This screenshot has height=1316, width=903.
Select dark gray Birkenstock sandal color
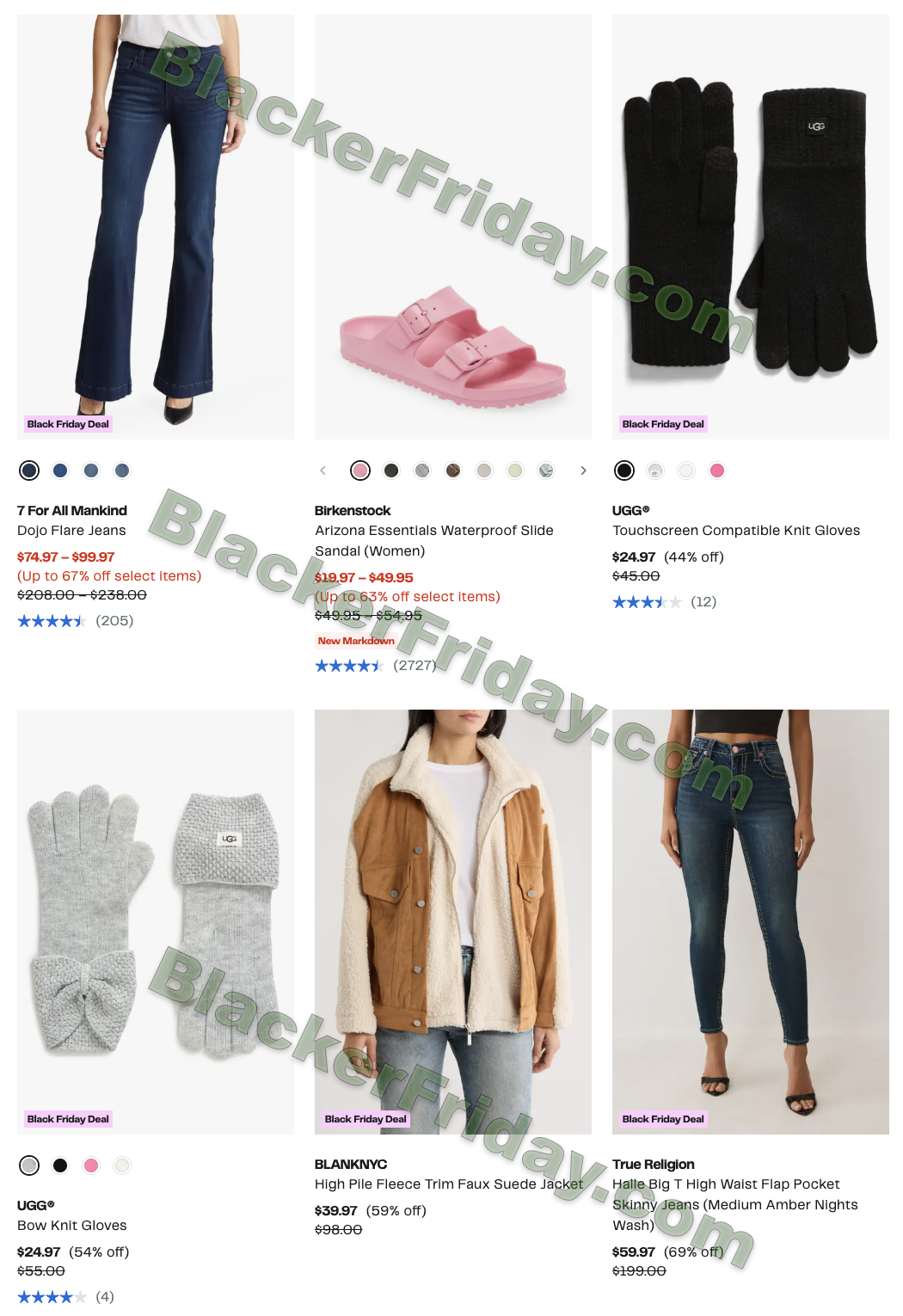pos(391,470)
